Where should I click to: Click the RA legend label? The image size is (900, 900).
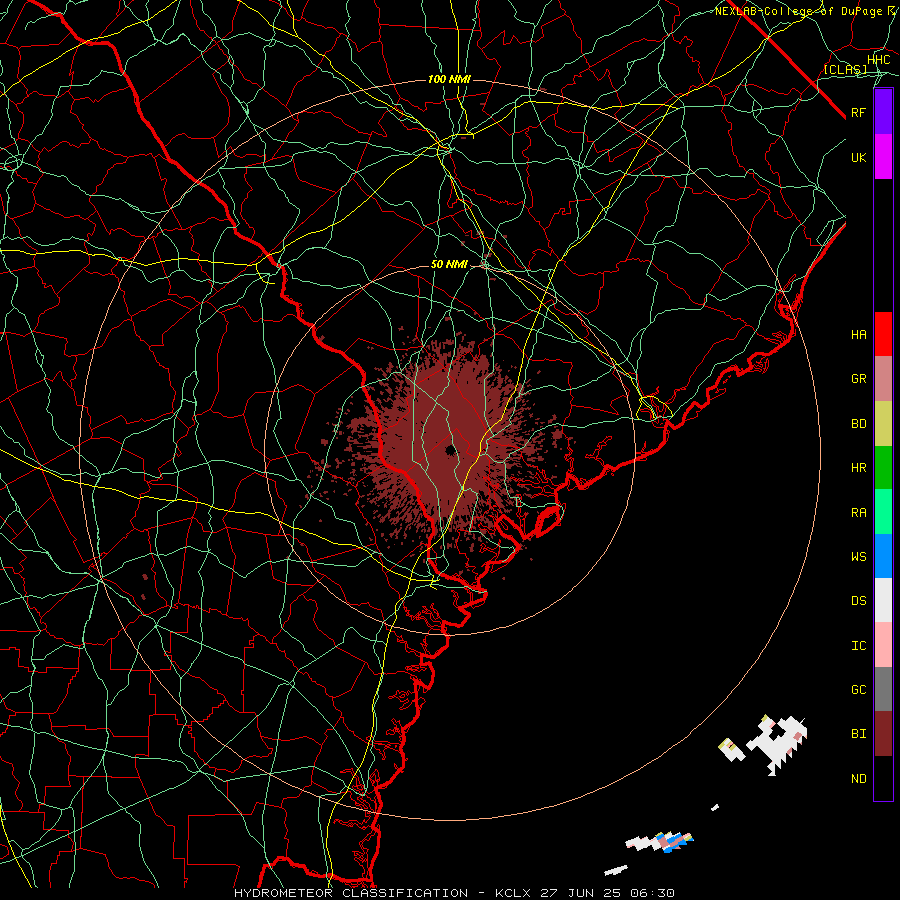pyautogui.click(x=858, y=512)
